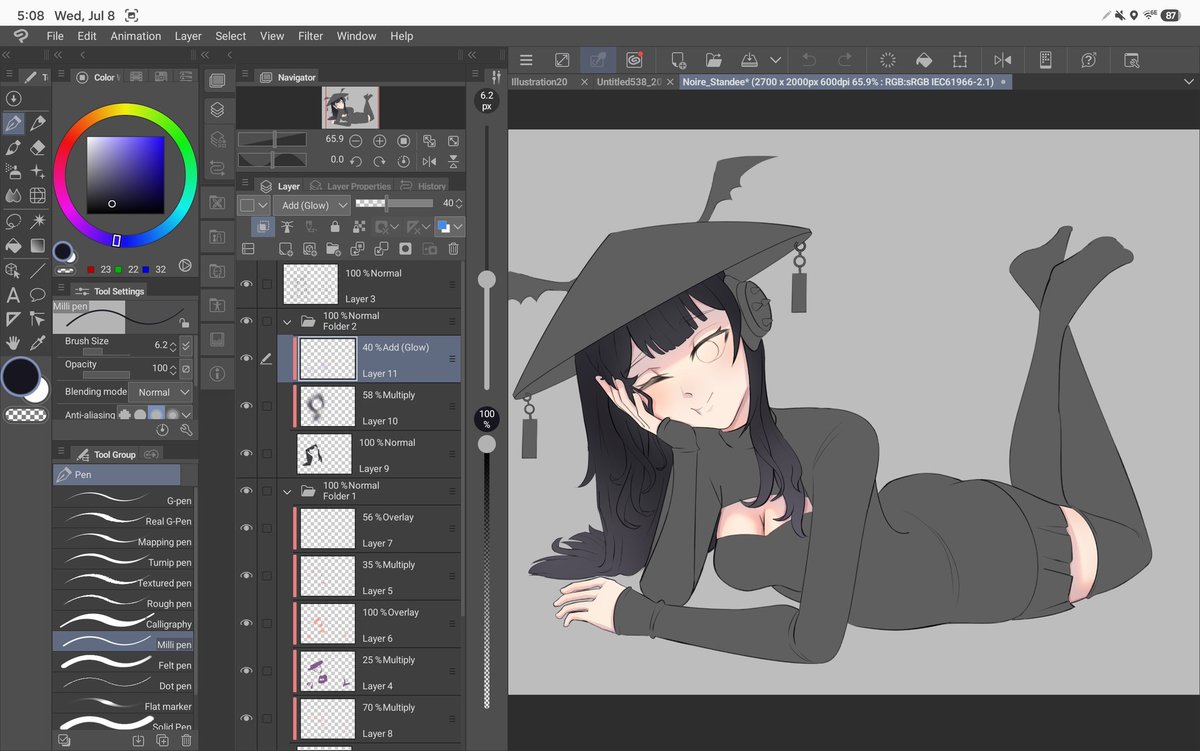Select the Lasso selection tool

point(13,220)
